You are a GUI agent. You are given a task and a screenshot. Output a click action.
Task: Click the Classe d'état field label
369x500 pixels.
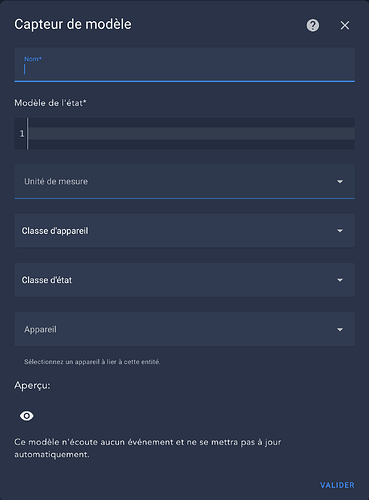coord(47,280)
